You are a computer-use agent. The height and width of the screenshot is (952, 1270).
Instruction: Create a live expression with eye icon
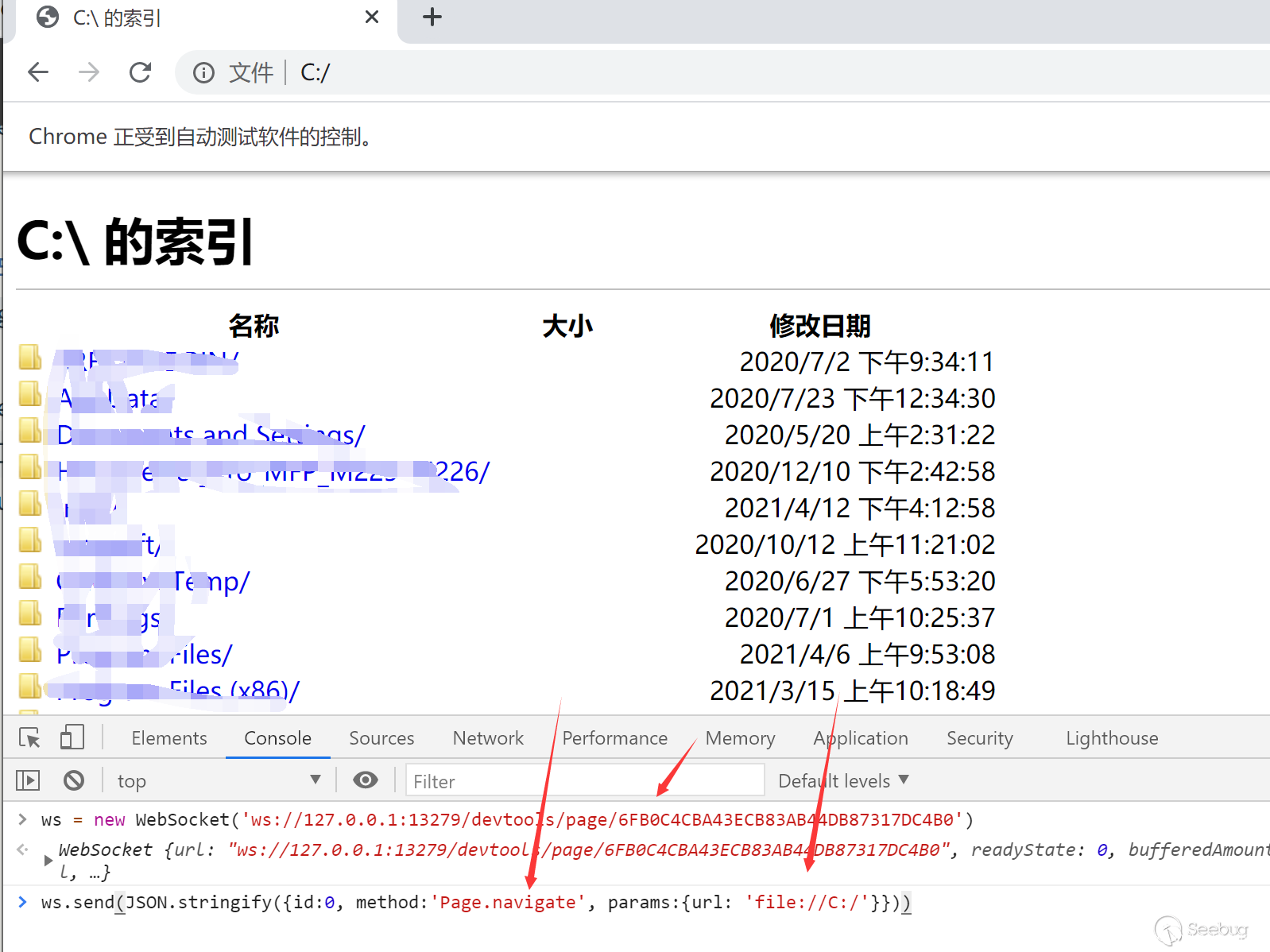pyautogui.click(x=365, y=780)
